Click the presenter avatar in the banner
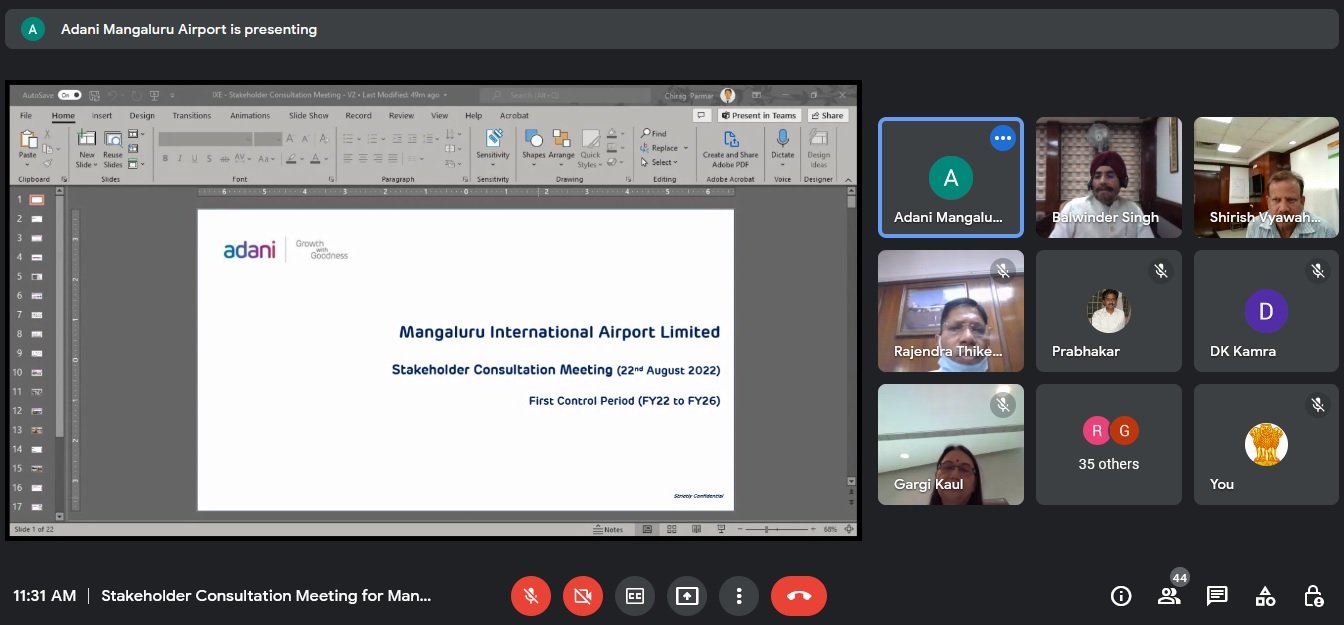 33,29
